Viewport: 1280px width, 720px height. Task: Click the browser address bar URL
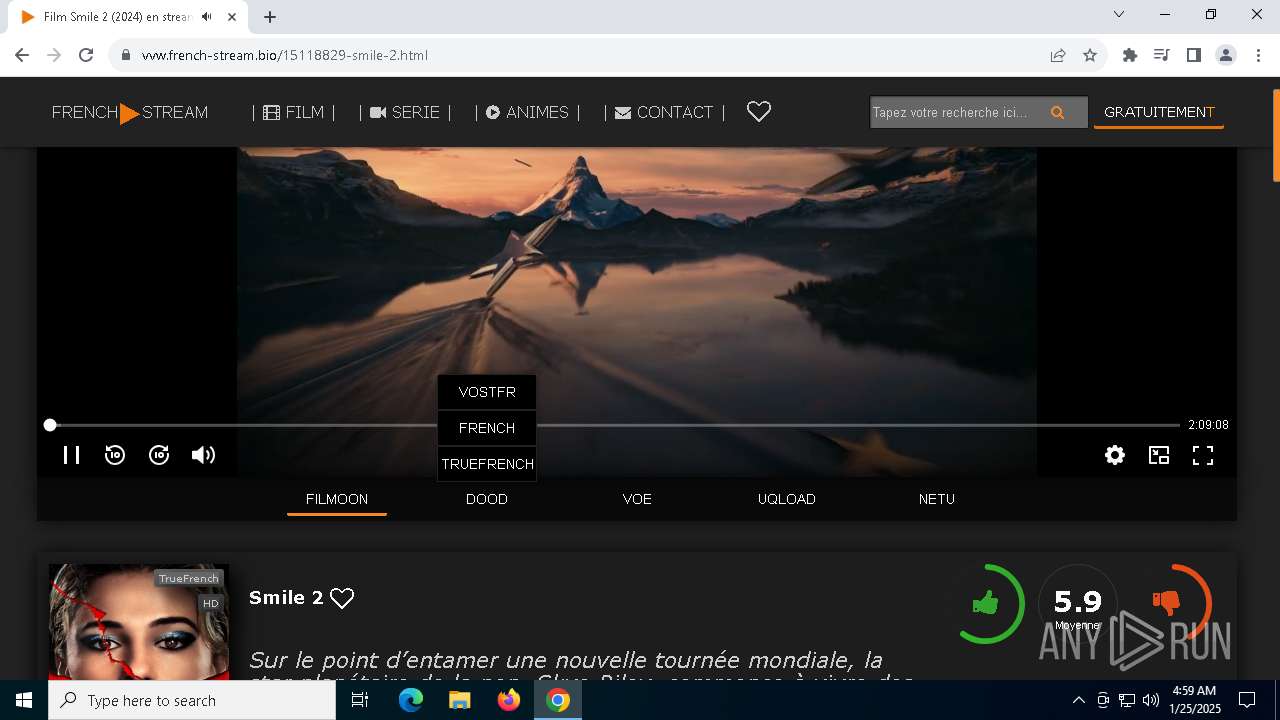(x=285, y=55)
